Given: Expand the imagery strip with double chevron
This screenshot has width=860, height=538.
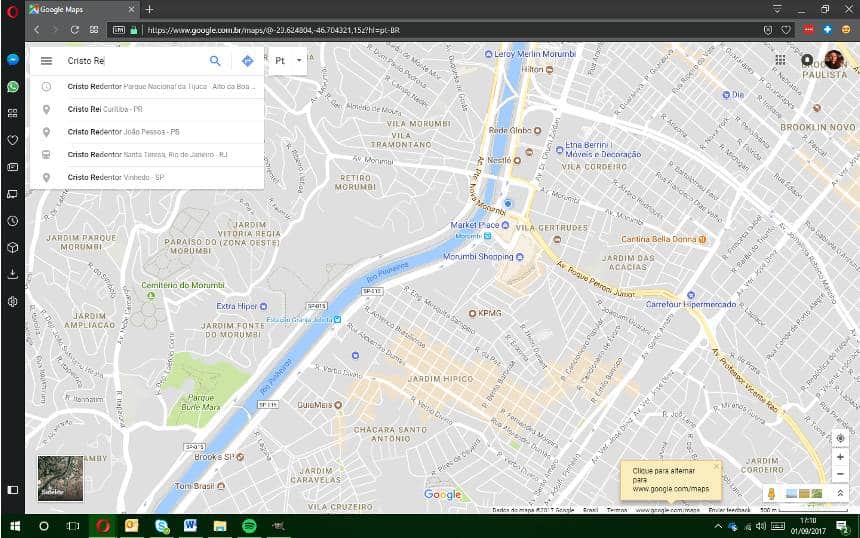Looking at the screenshot, I should [x=840, y=494].
